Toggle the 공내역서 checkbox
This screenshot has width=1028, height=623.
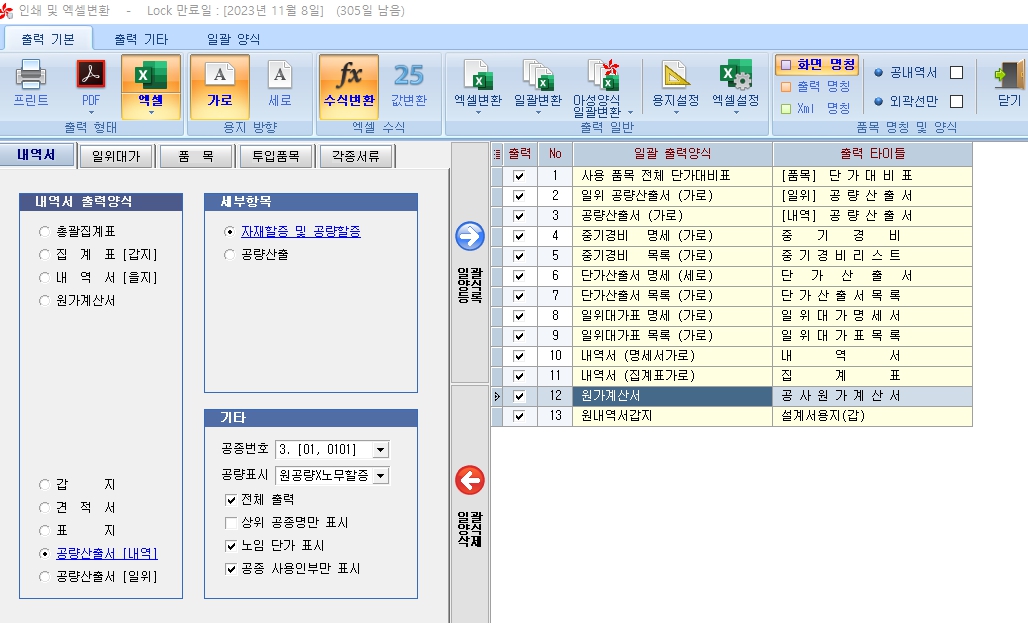956,73
